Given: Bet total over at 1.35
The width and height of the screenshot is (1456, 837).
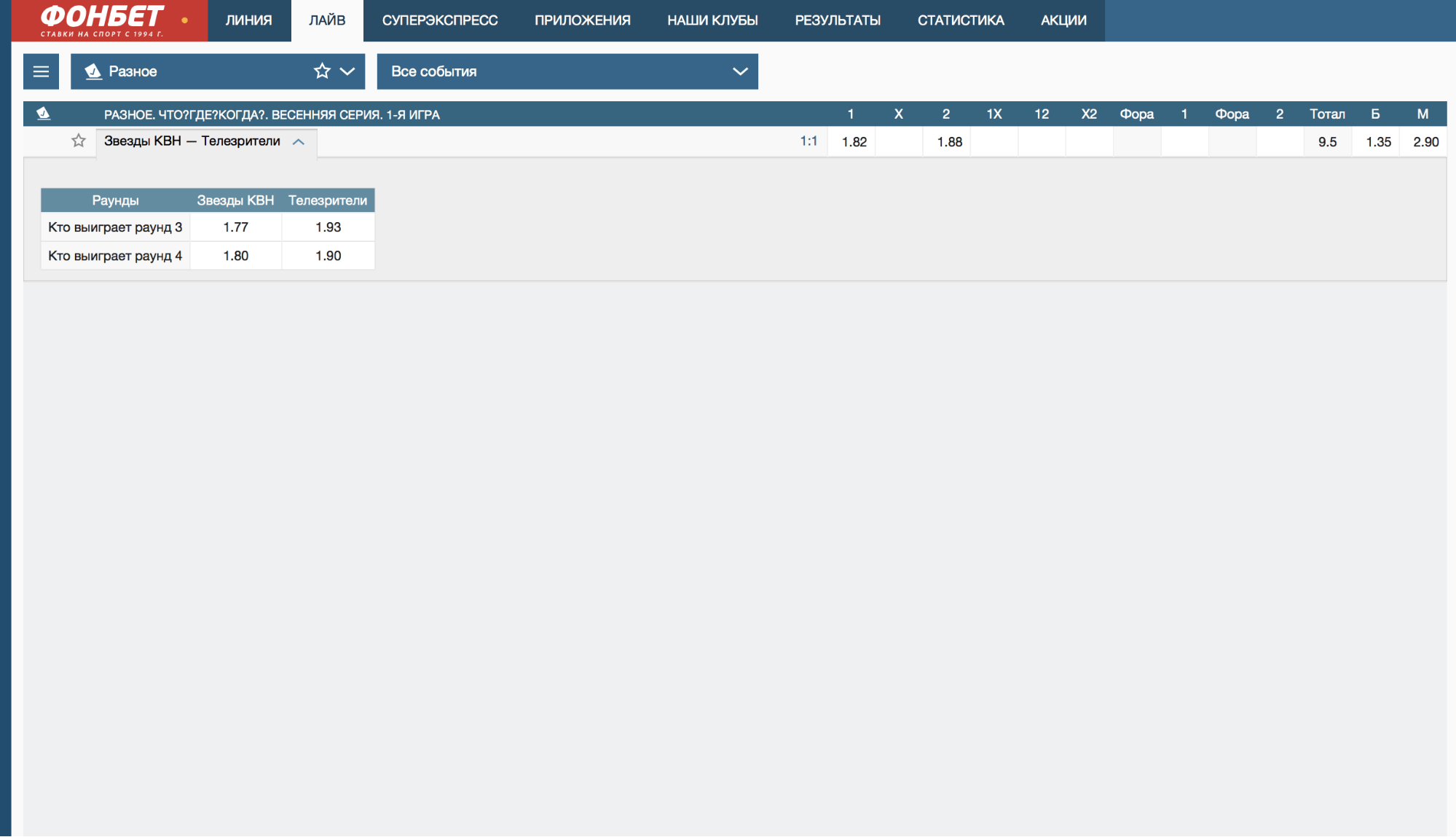Looking at the screenshot, I should [1378, 142].
